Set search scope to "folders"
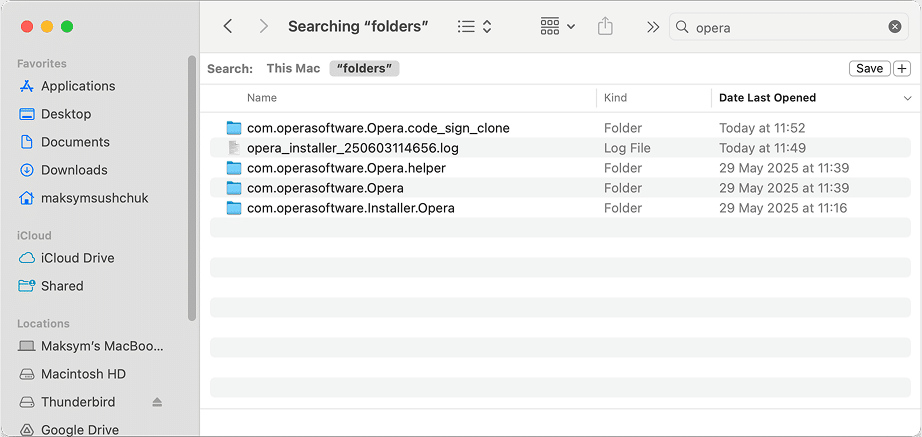 click(x=365, y=69)
